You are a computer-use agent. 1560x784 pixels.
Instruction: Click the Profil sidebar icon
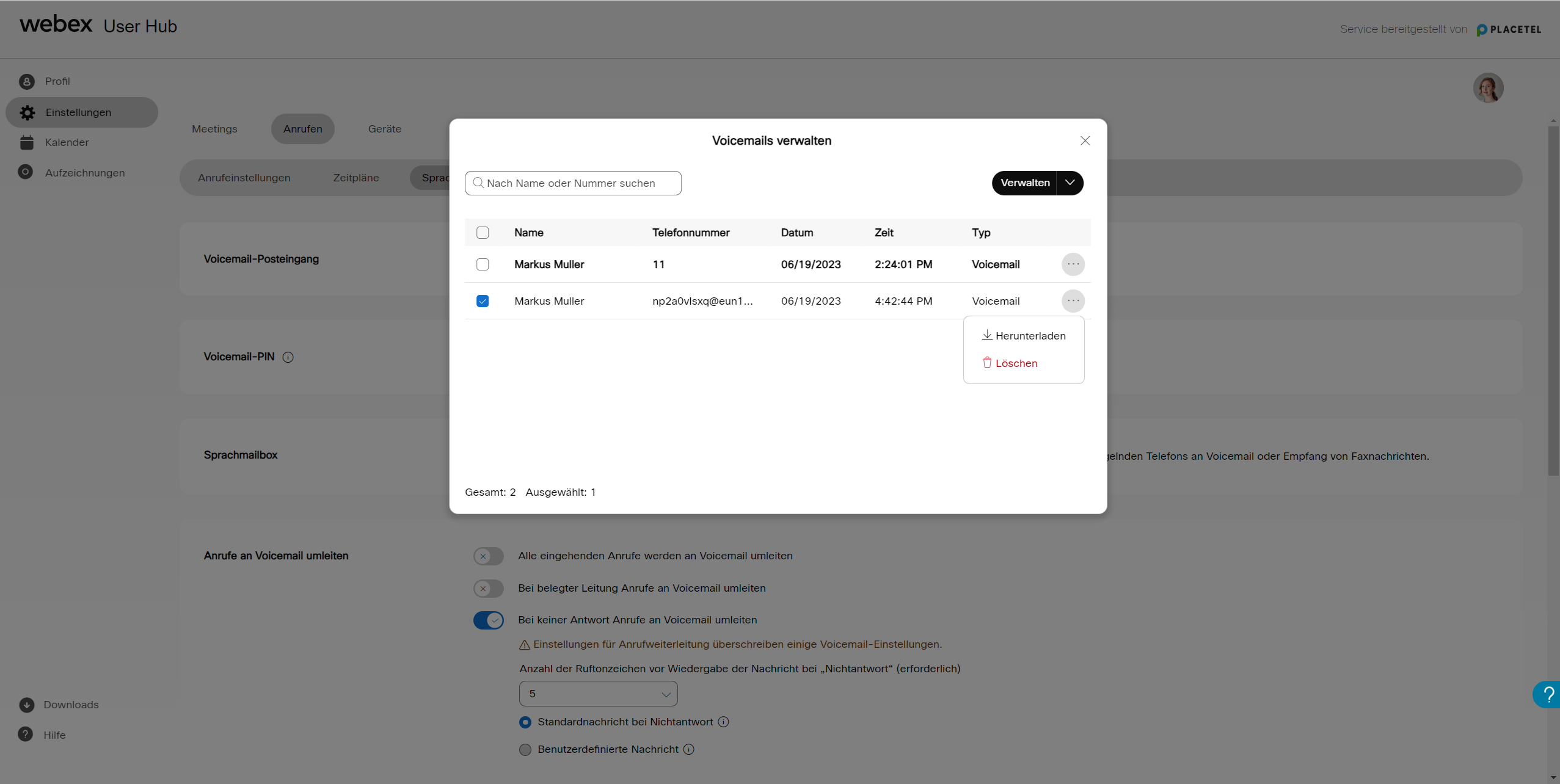click(26, 81)
